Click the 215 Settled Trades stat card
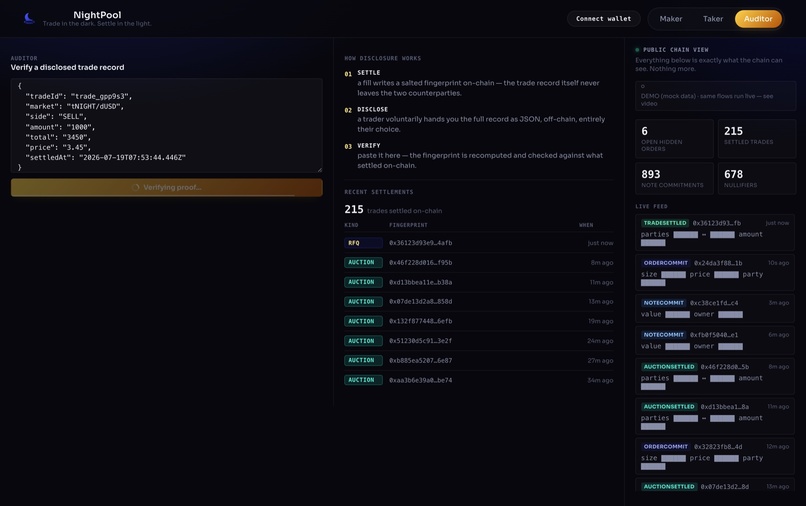The image size is (806, 506). [757, 138]
